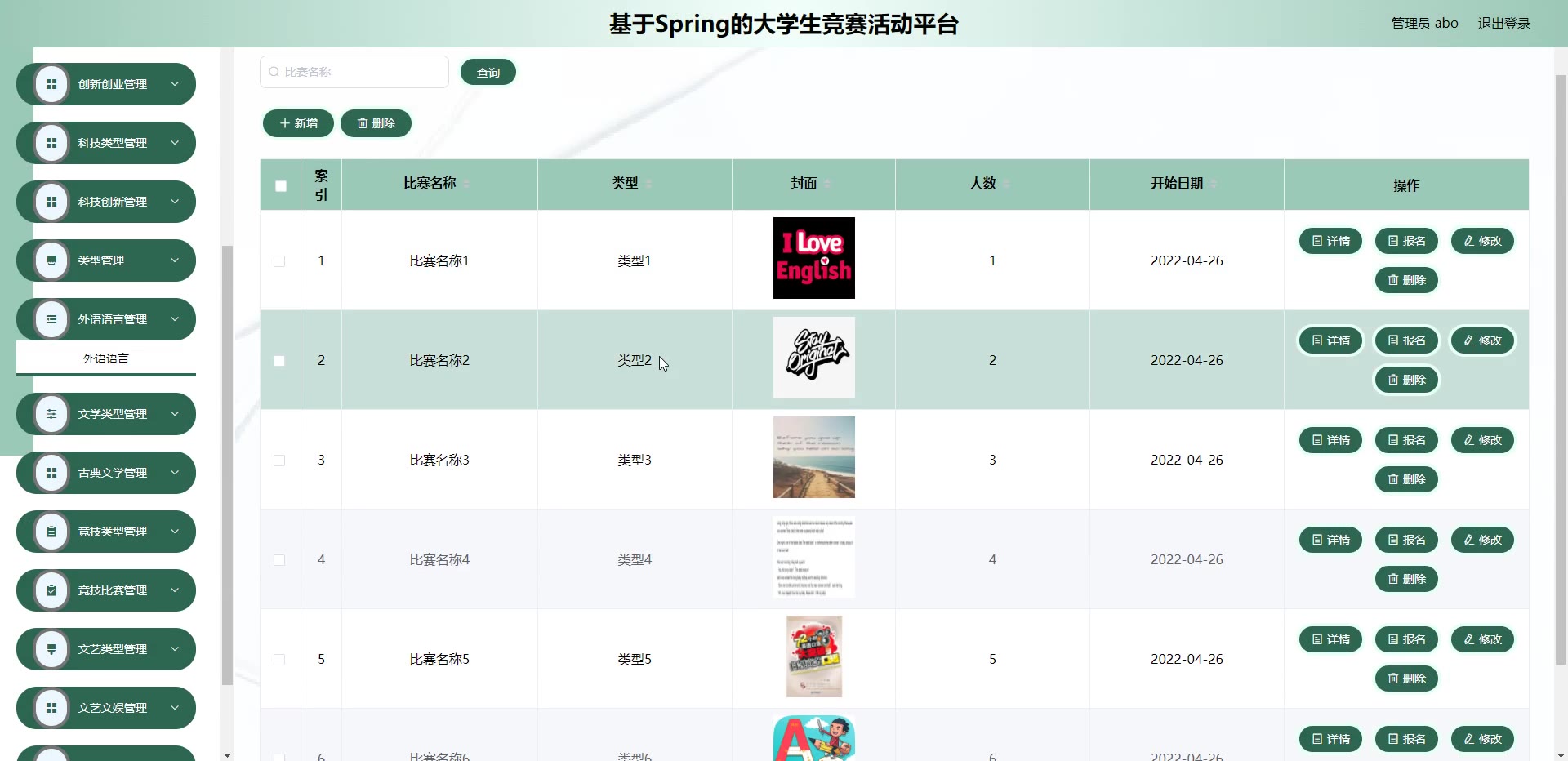The height and width of the screenshot is (761, 1568).
Task: Click the 古典文学管理 grid icon
Action: click(51, 473)
